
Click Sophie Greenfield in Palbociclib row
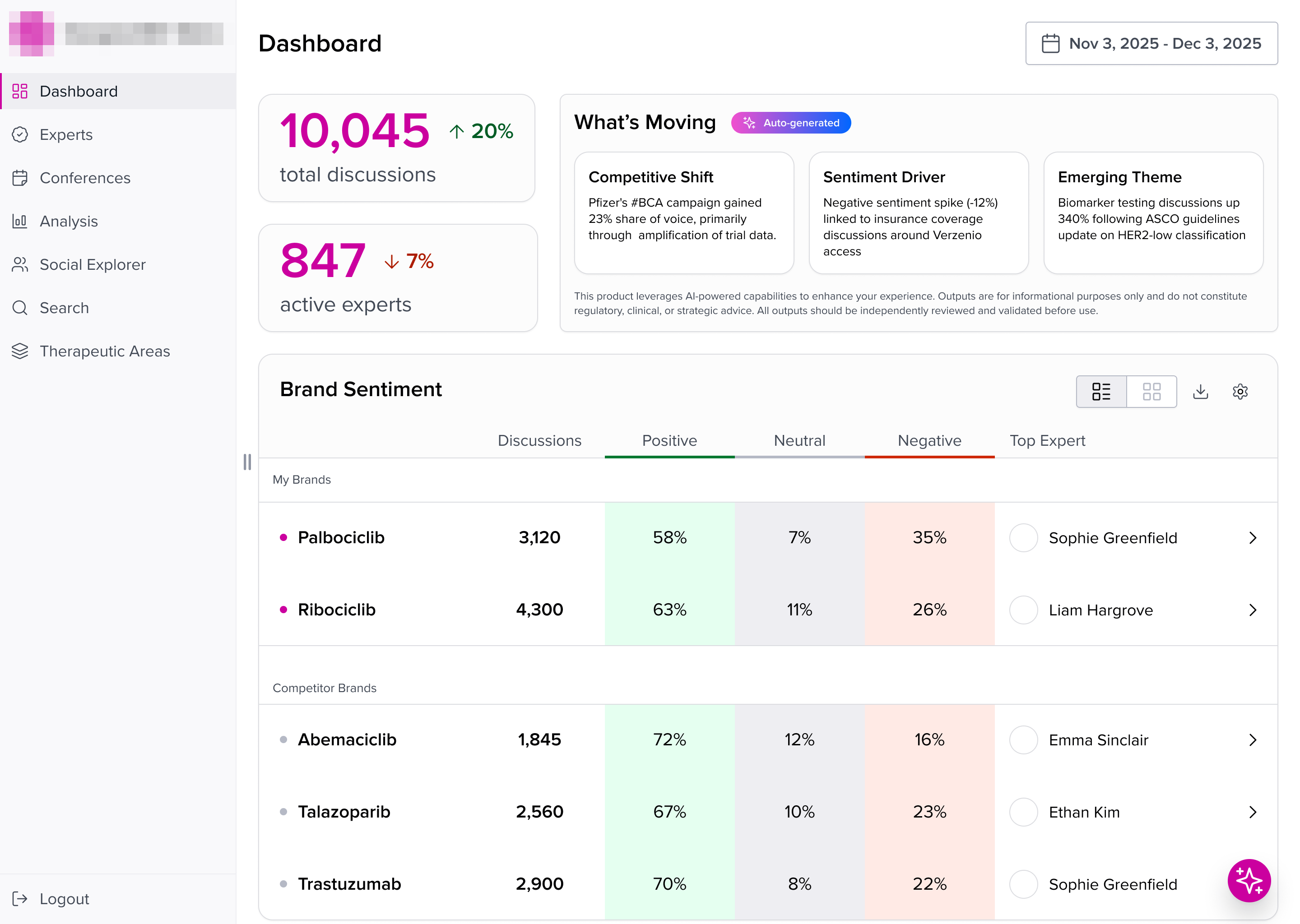1112,538
